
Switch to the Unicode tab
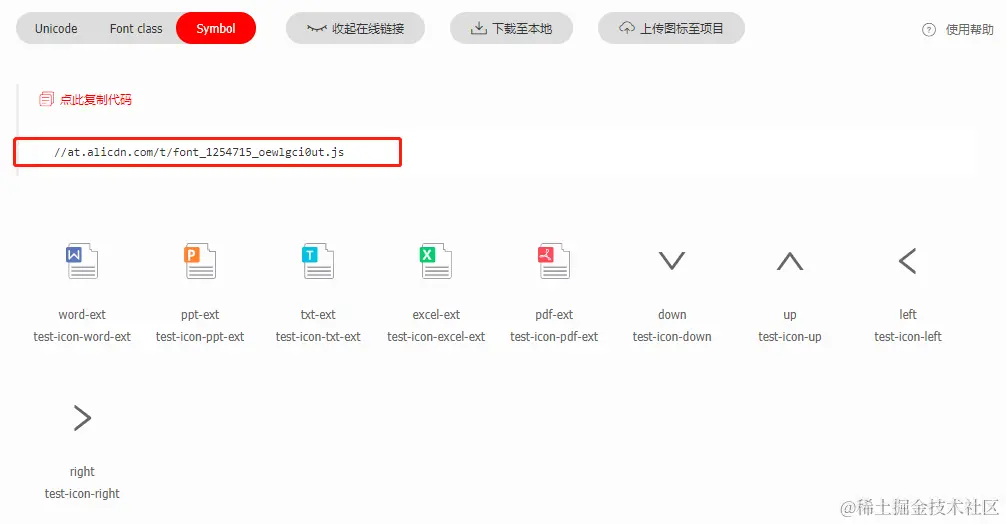56,28
